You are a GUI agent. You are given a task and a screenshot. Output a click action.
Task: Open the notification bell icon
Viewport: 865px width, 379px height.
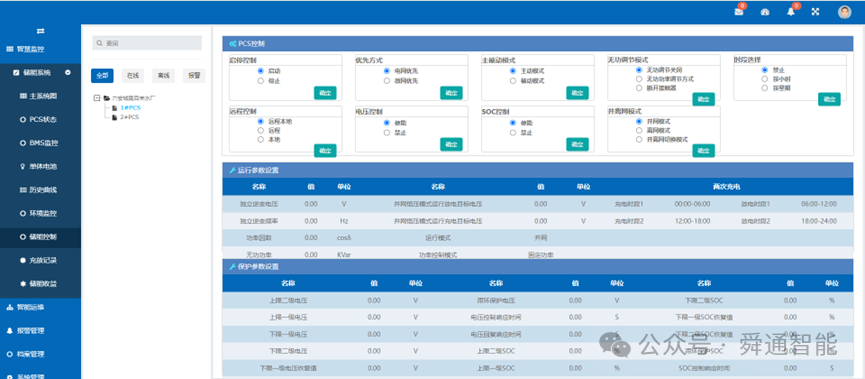[791, 12]
